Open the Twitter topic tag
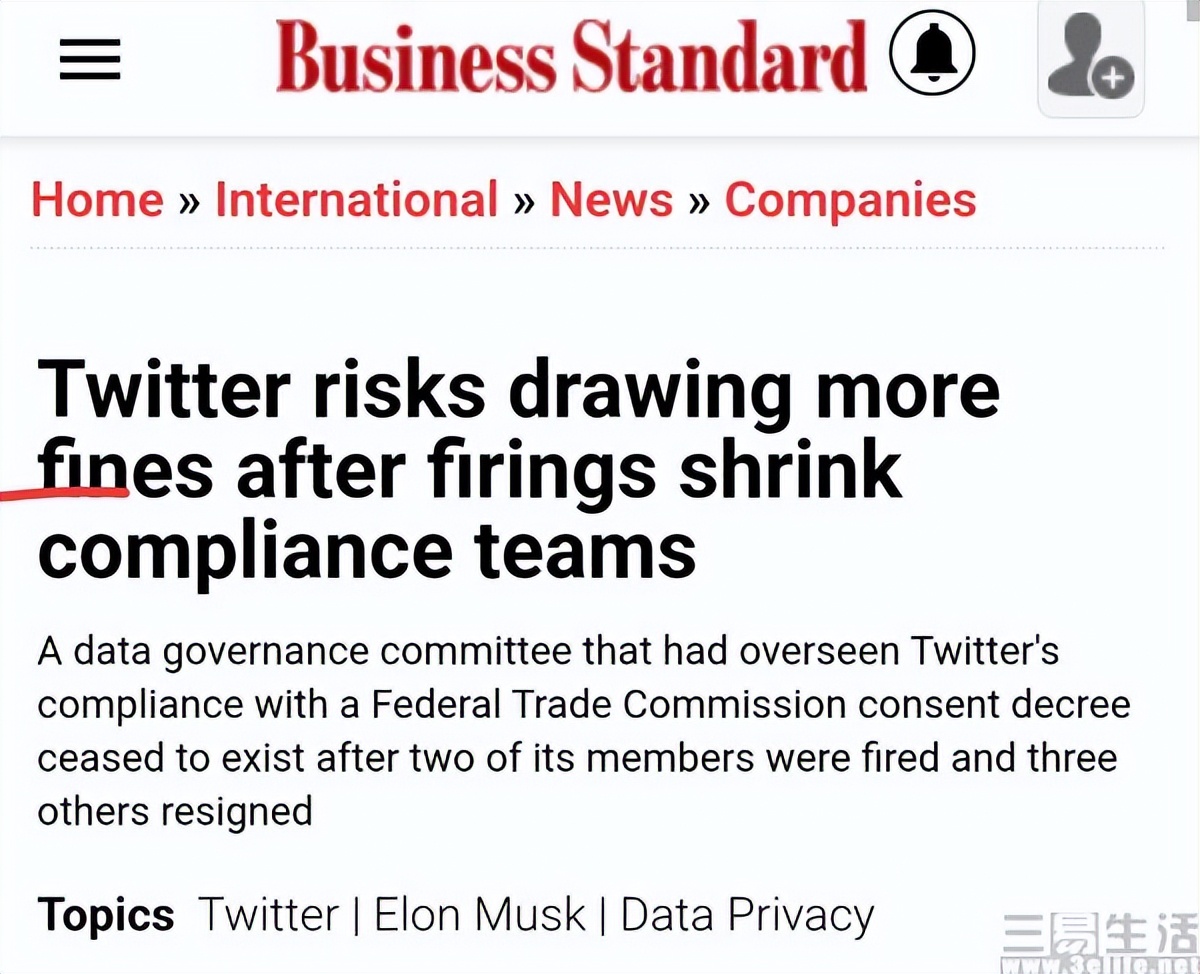This screenshot has height=974, width=1200. 268,915
